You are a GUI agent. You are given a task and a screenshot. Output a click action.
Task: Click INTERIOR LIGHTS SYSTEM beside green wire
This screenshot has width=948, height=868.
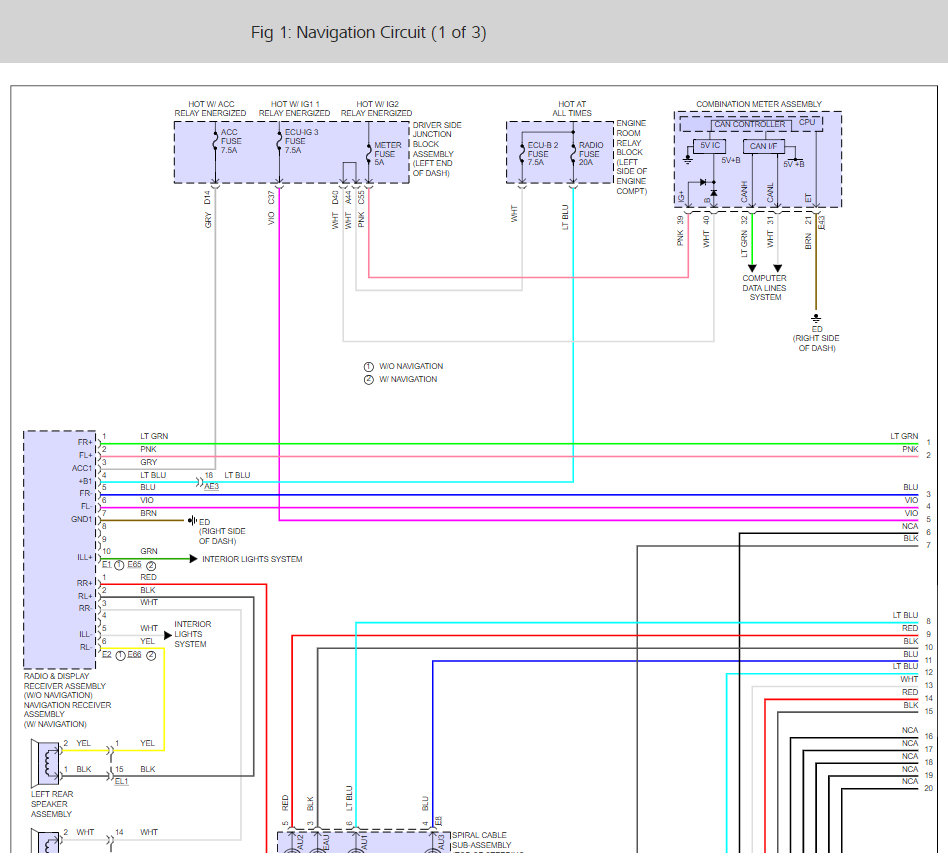[x=252, y=559]
